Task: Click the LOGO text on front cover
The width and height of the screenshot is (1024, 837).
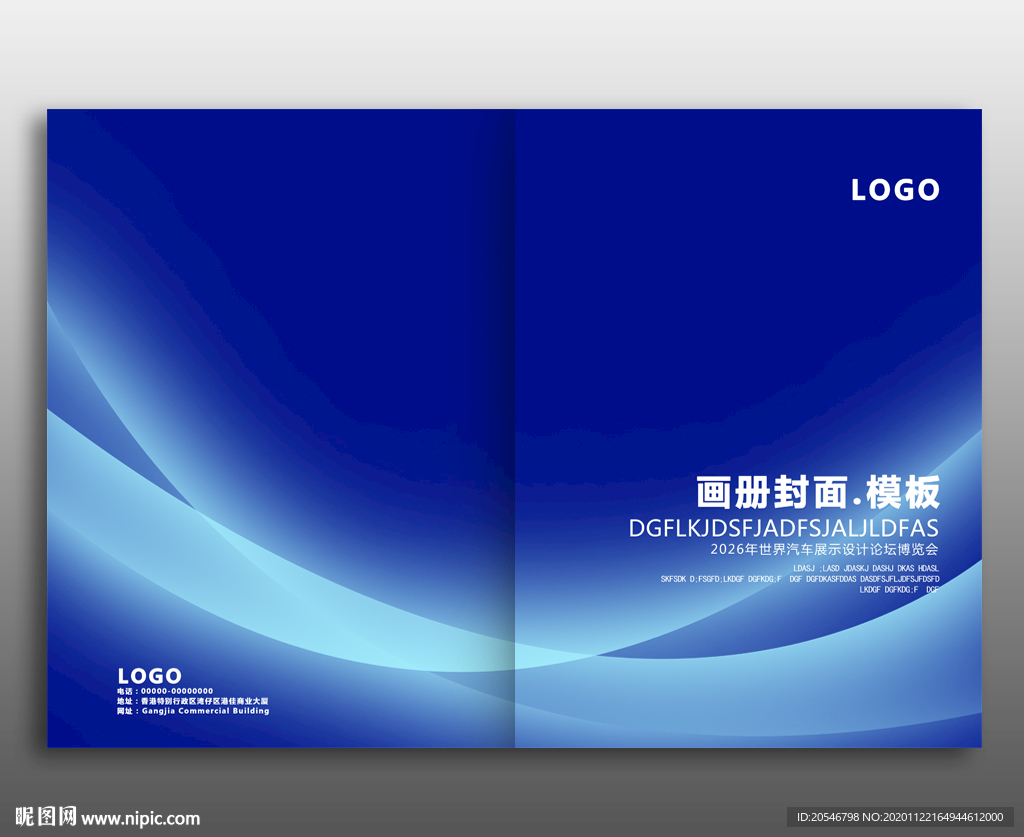Action: pos(895,190)
